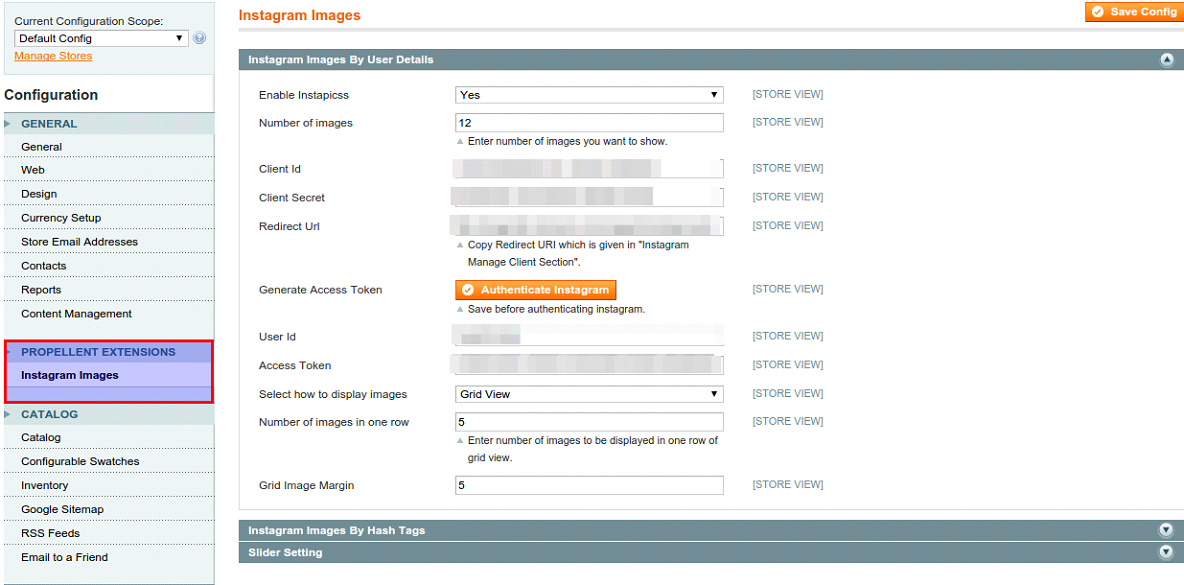The height and width of the screenshot is (585, 1184).
Task: Click Access Token input field
Action: (589, 365)
